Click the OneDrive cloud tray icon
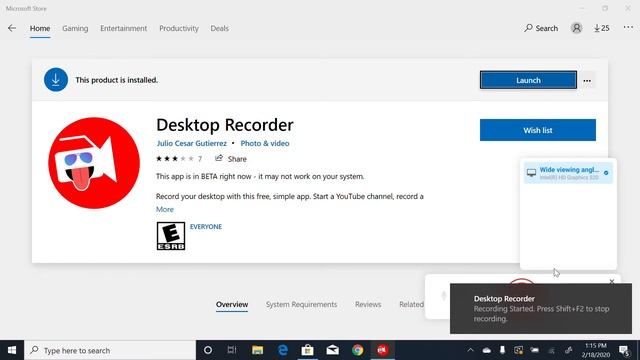The height and width of the screenshot is (360, 640). click(x=487, y=350)
